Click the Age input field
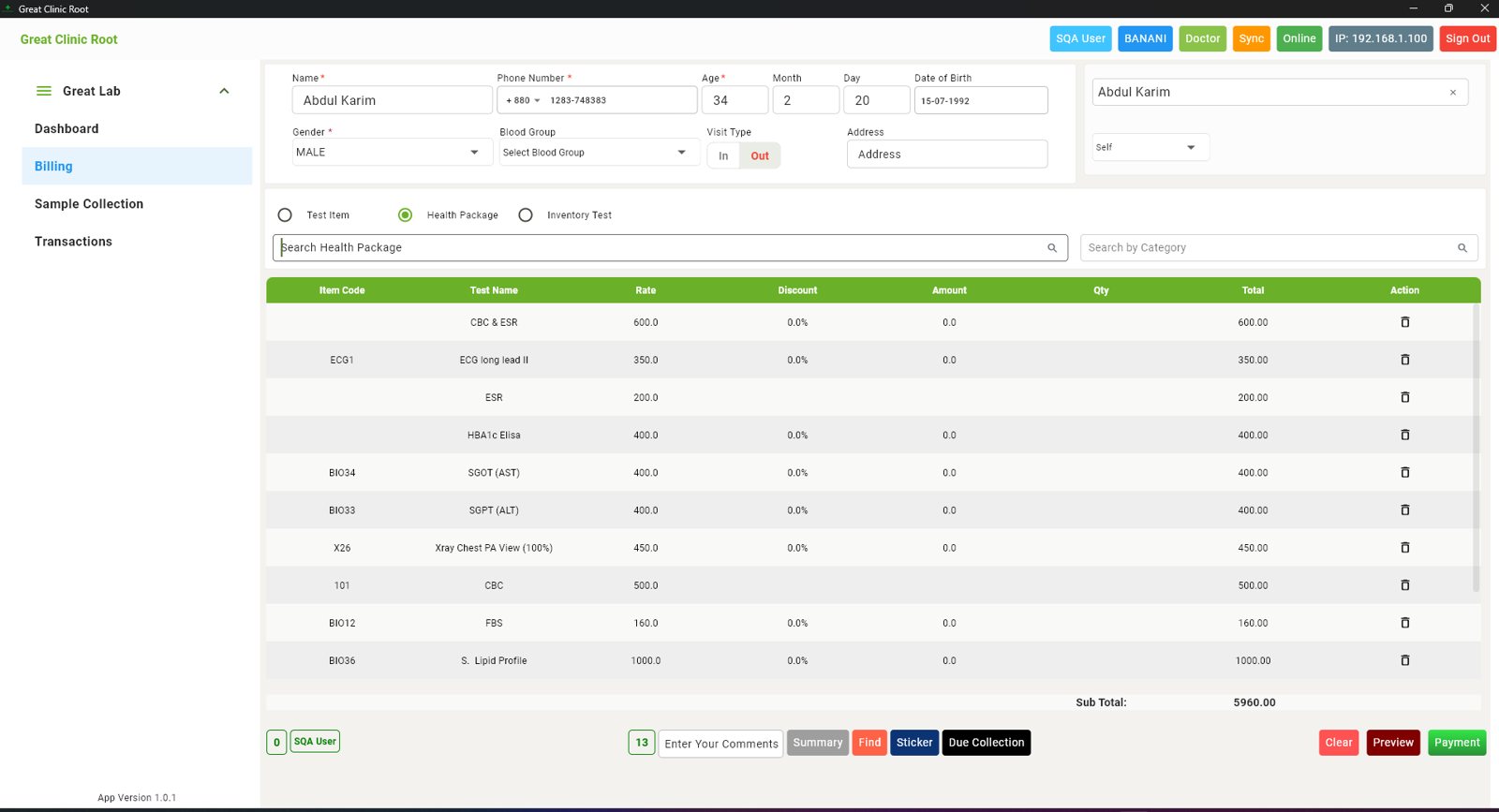The height and width of the screenshot is (812, 1499). click(x=735, y=100)
